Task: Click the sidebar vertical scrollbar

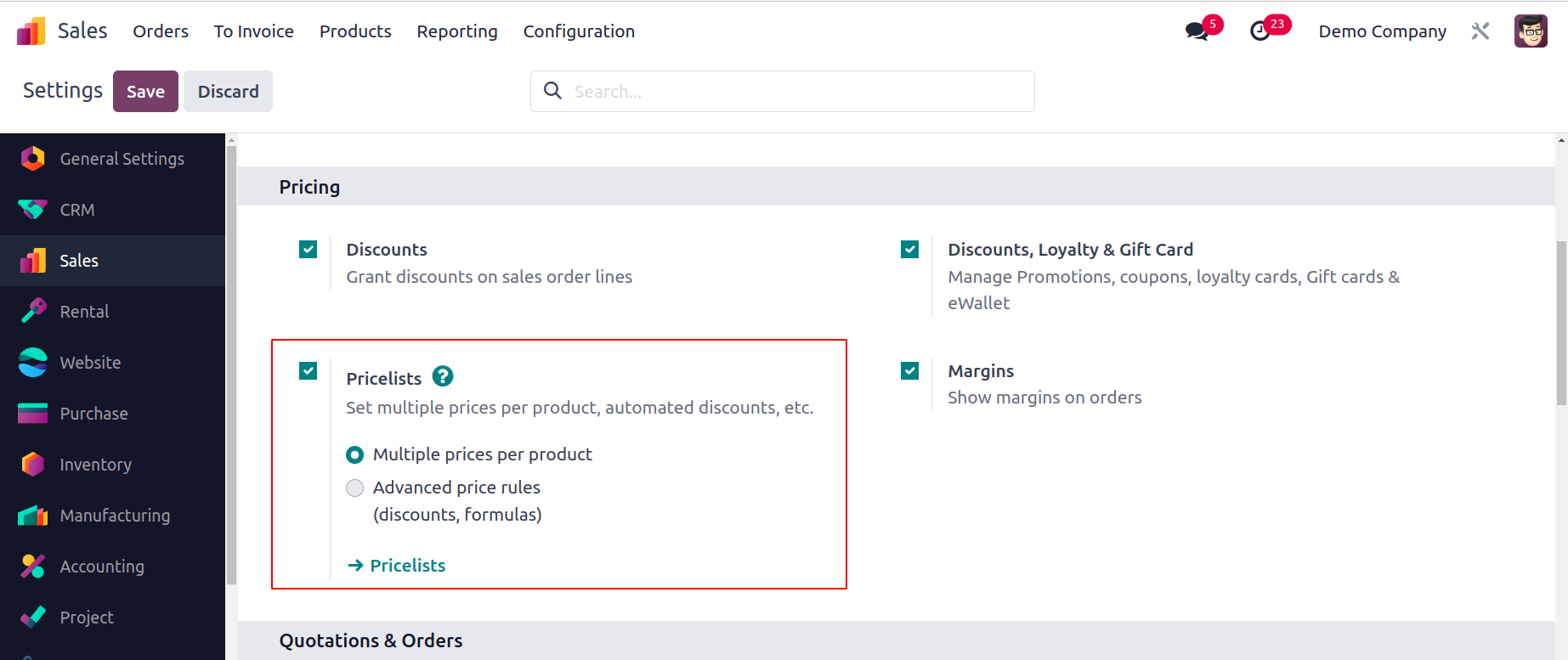Action: pos(231,365)
